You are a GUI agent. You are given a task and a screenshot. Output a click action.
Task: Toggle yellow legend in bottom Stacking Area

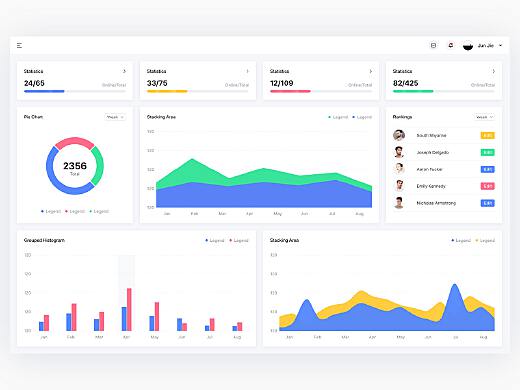[x=485, y=240]
